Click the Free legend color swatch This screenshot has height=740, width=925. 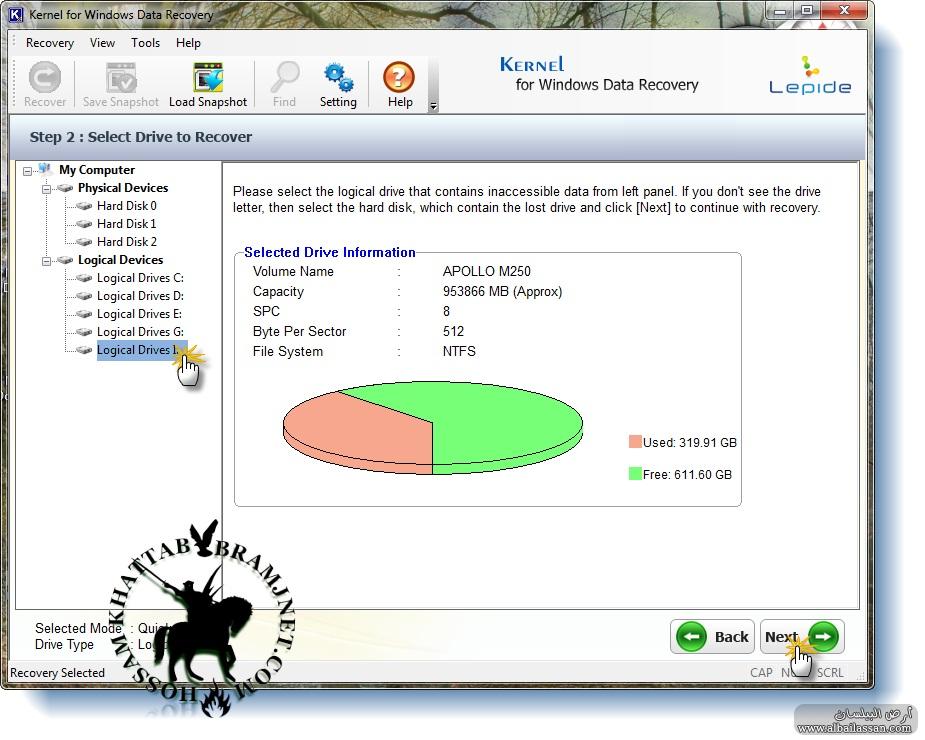pyautogui.click(x=635, y=473)
